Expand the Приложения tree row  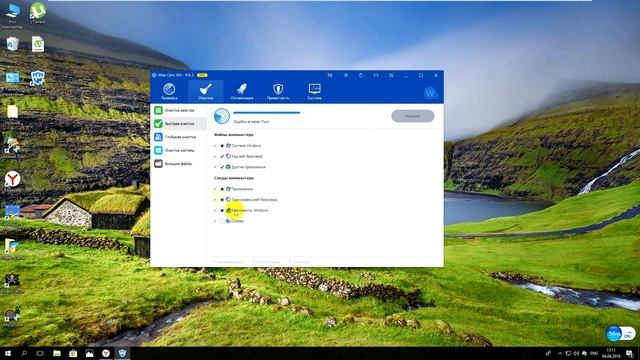215,189
